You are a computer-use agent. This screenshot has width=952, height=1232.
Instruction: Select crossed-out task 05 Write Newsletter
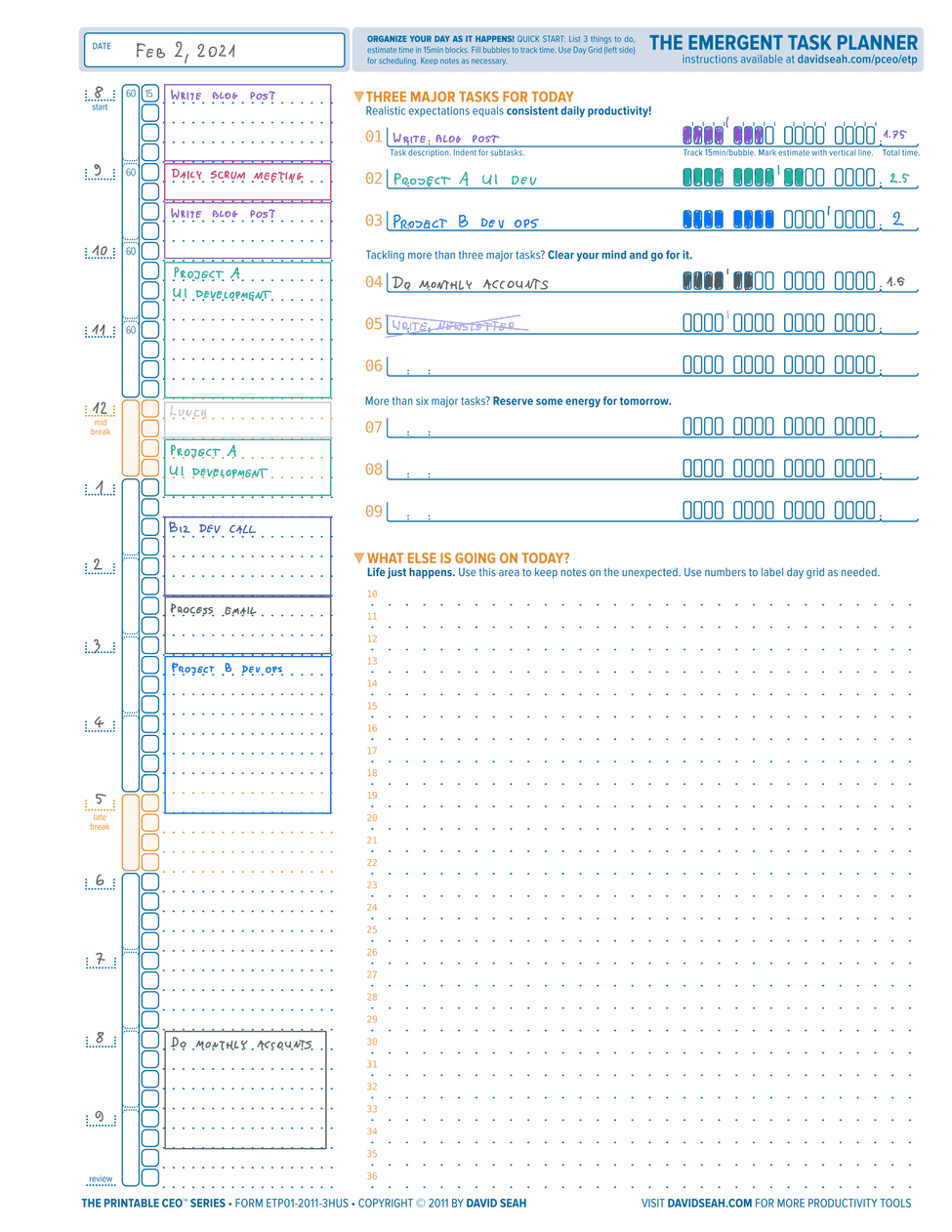533,325
